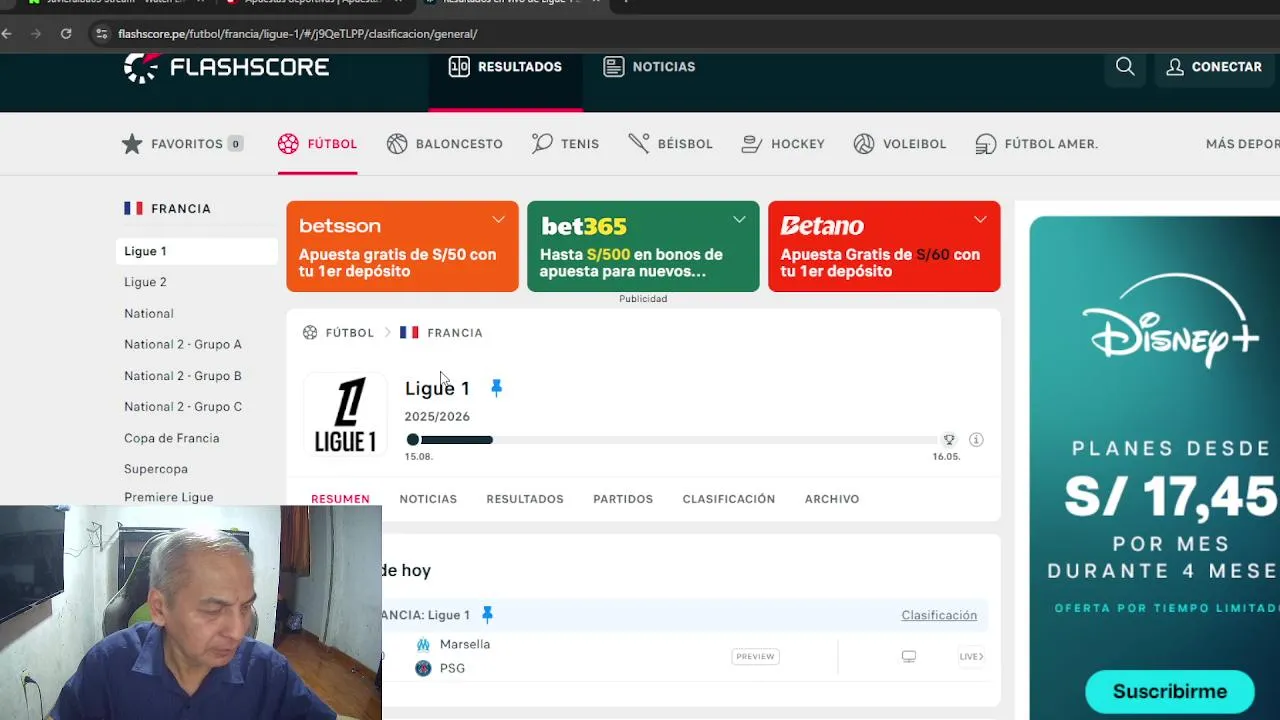Screen dimensions: 1280x720
Task: Open National 2 - Grupo B
Action: (183, 376)
